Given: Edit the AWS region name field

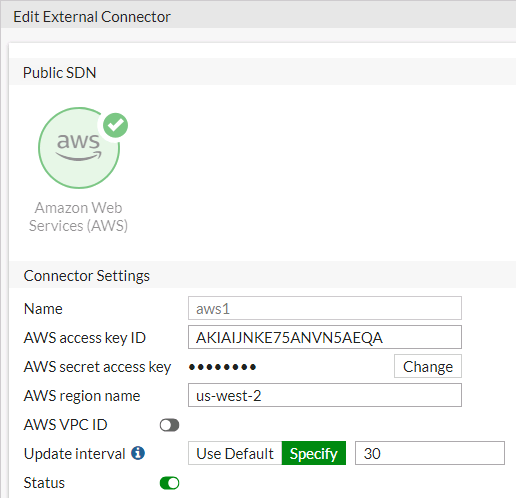Looking at the screenshot, I should [x=325, y=395].
